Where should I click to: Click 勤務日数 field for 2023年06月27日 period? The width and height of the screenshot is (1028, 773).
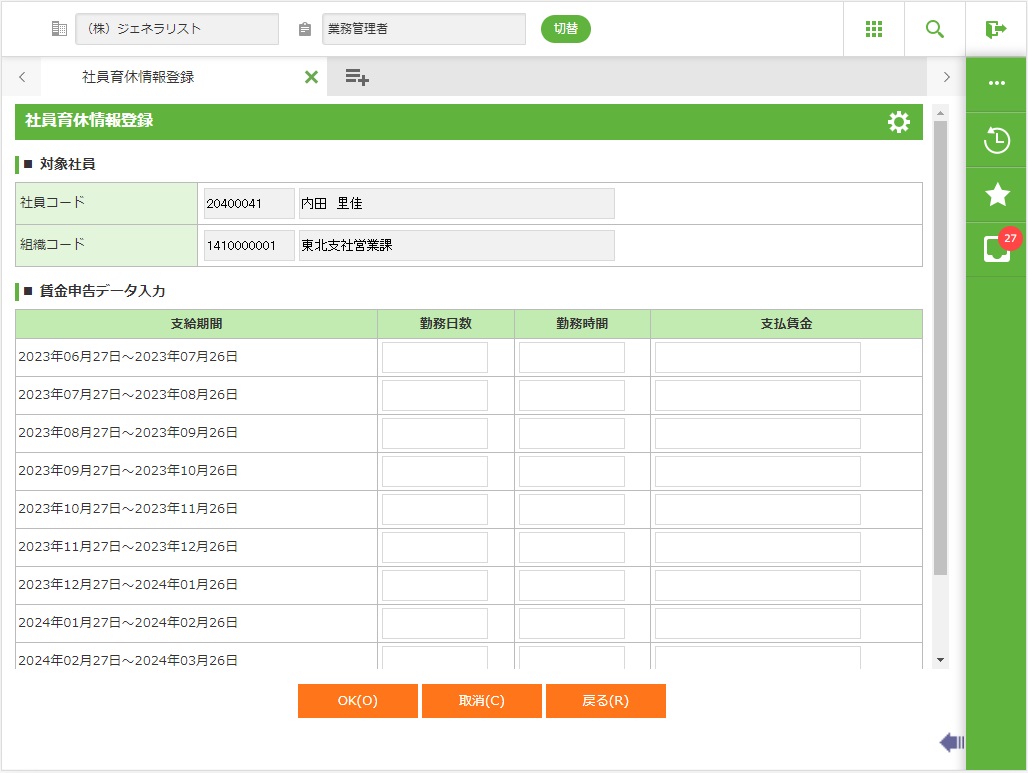click(435, 357)
